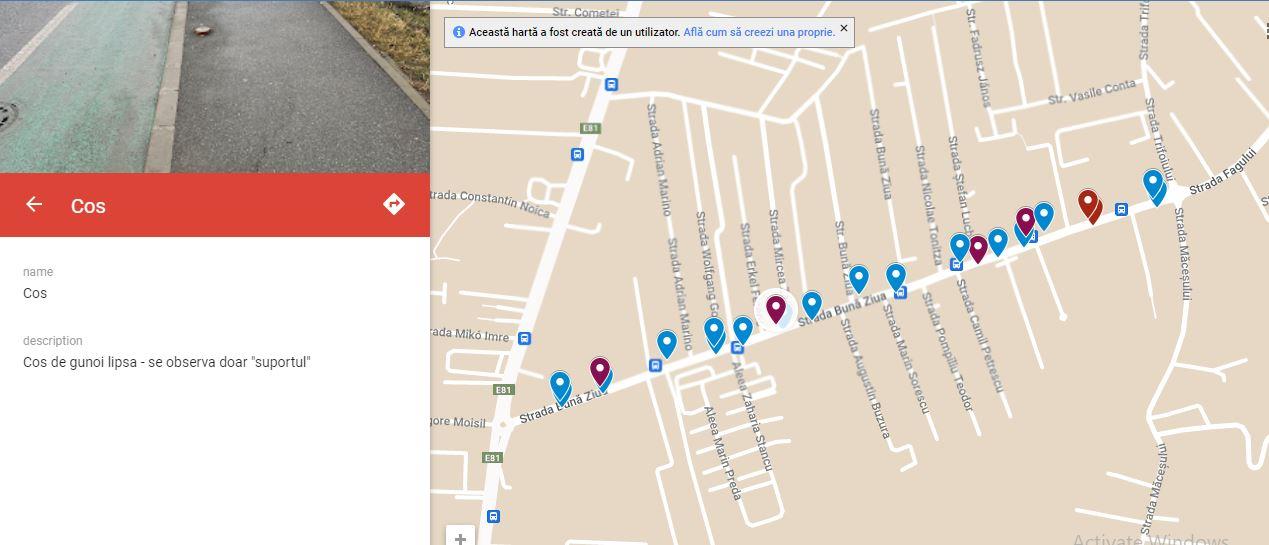Click the purple pin near Strada Camil Petrescu

point(978,248)
